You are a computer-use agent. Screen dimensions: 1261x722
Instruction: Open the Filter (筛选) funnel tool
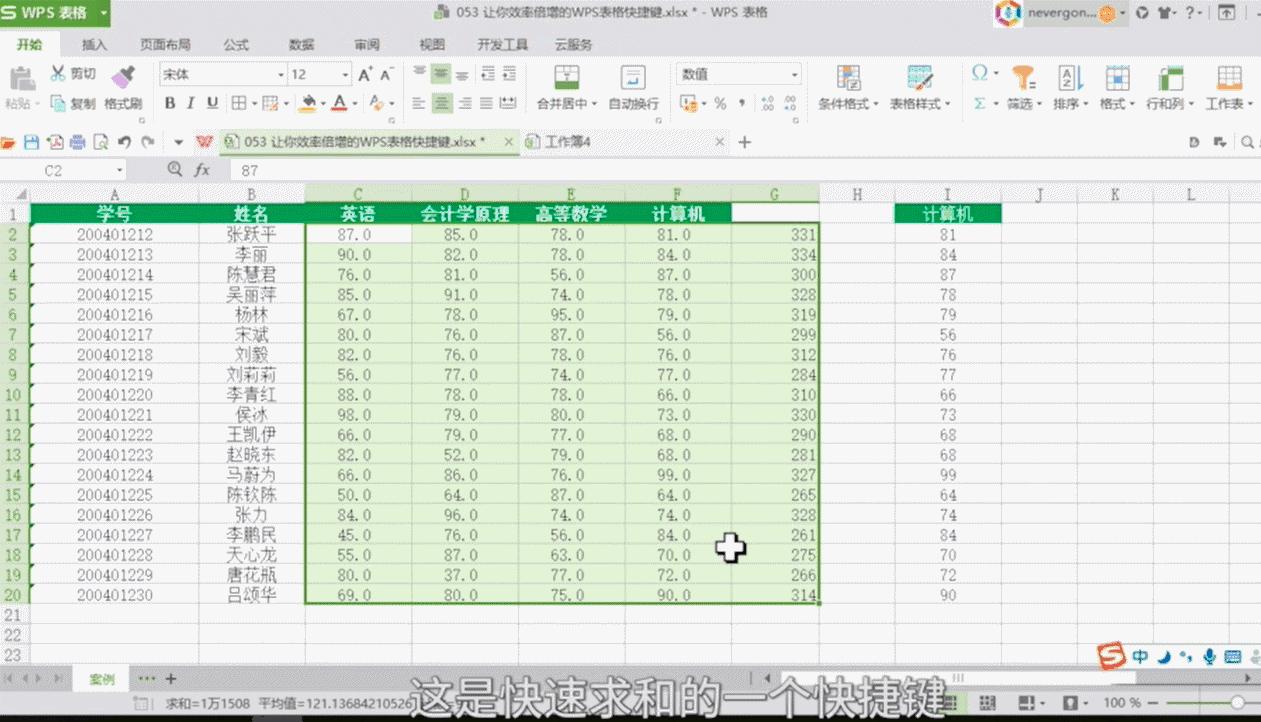1023,78
